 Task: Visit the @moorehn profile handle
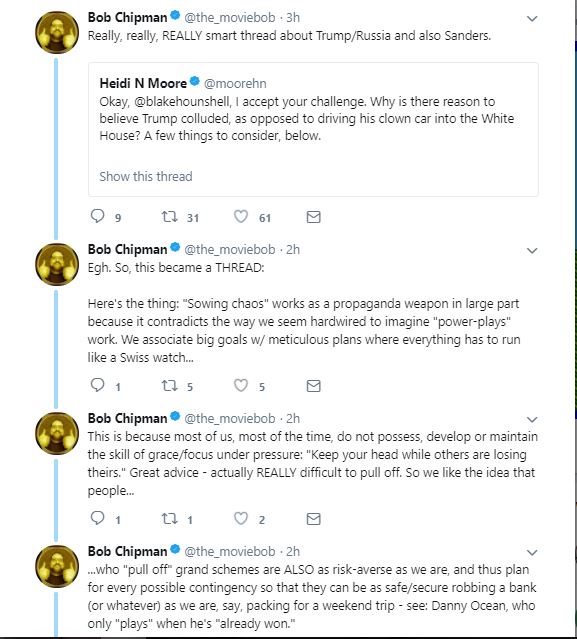click(235, 84)
